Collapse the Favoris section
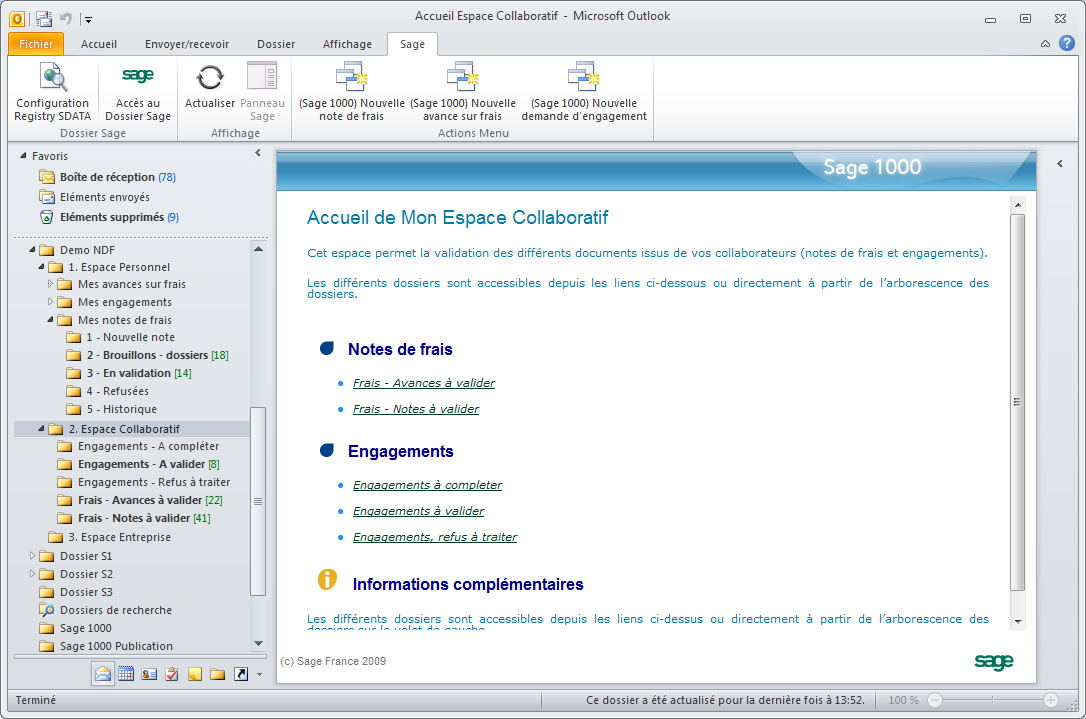The height and width of the screenshot is (719, 1086). 23,156
